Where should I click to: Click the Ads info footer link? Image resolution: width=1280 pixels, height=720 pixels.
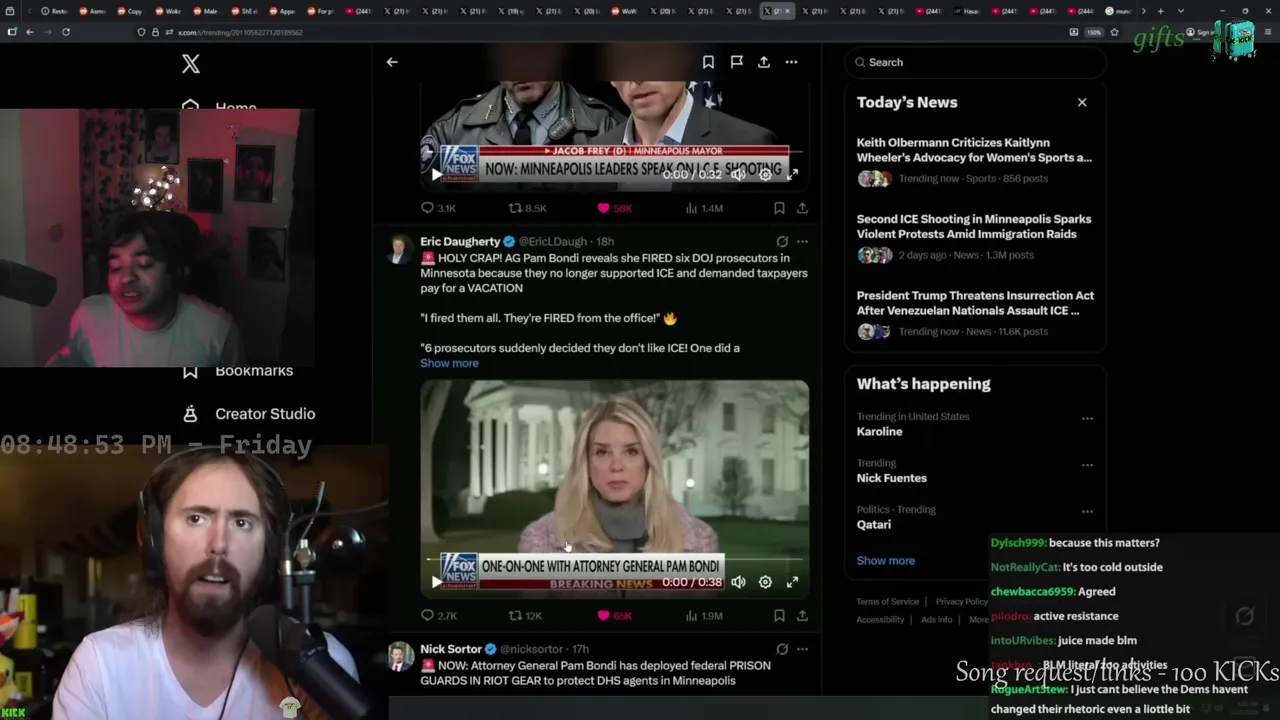(x=937, y=620)
